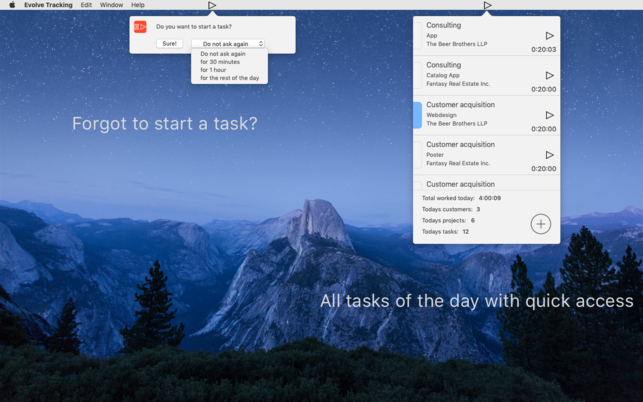Click the Apple menu icon
Screen dimensions: 643x402
(12, 5)
